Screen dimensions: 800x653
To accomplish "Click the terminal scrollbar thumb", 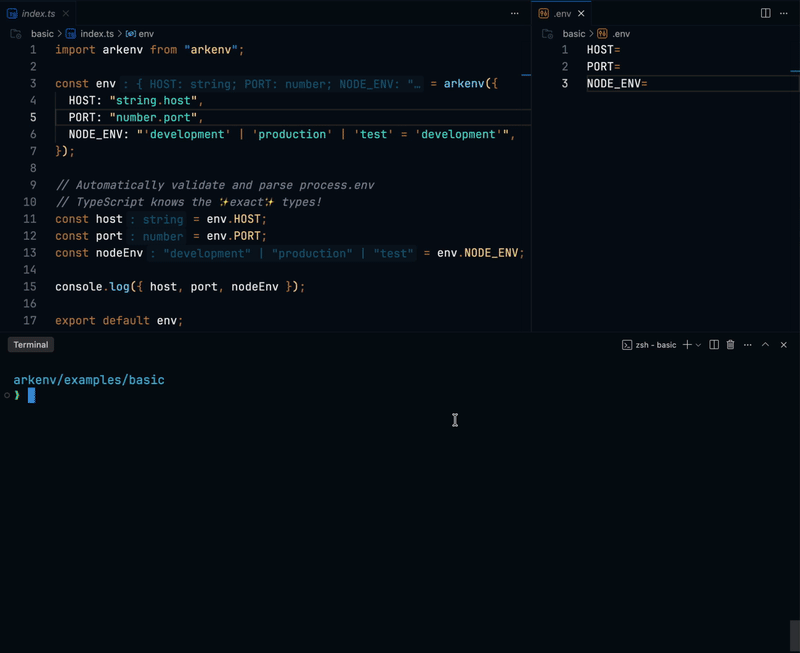I will [794, 635].
